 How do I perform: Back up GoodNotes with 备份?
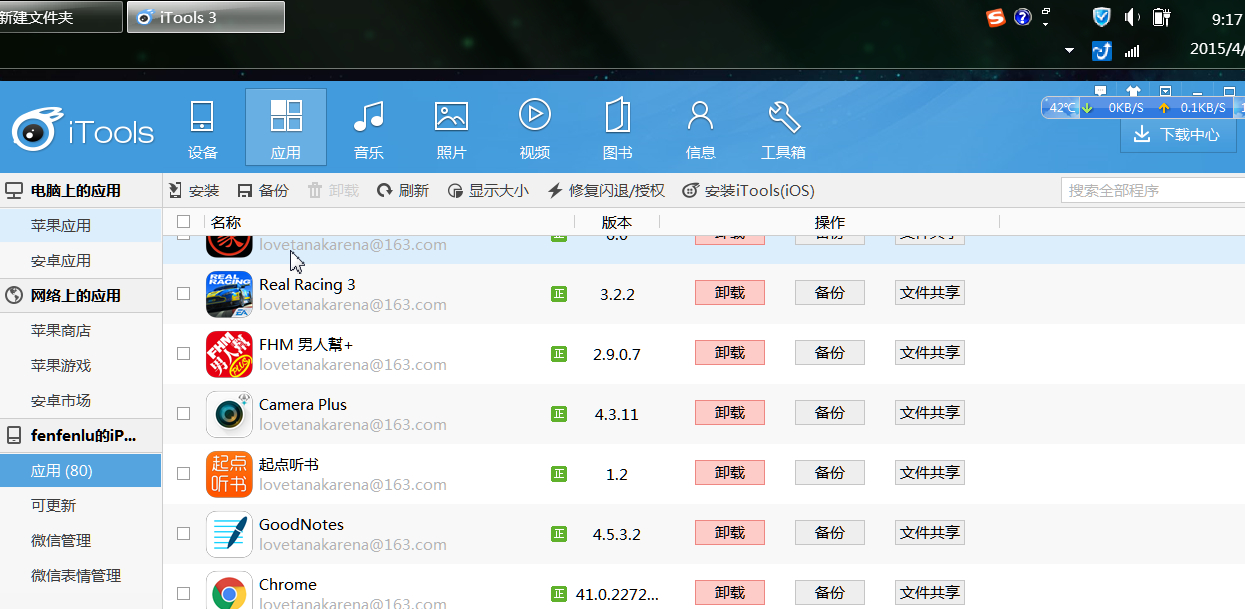(x=830, y=532)
